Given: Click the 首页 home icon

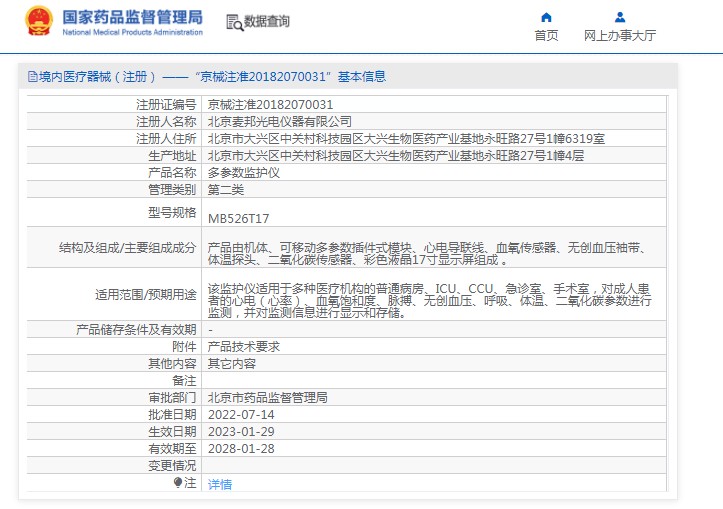Looking at the screenshot, I should [546, 18].
